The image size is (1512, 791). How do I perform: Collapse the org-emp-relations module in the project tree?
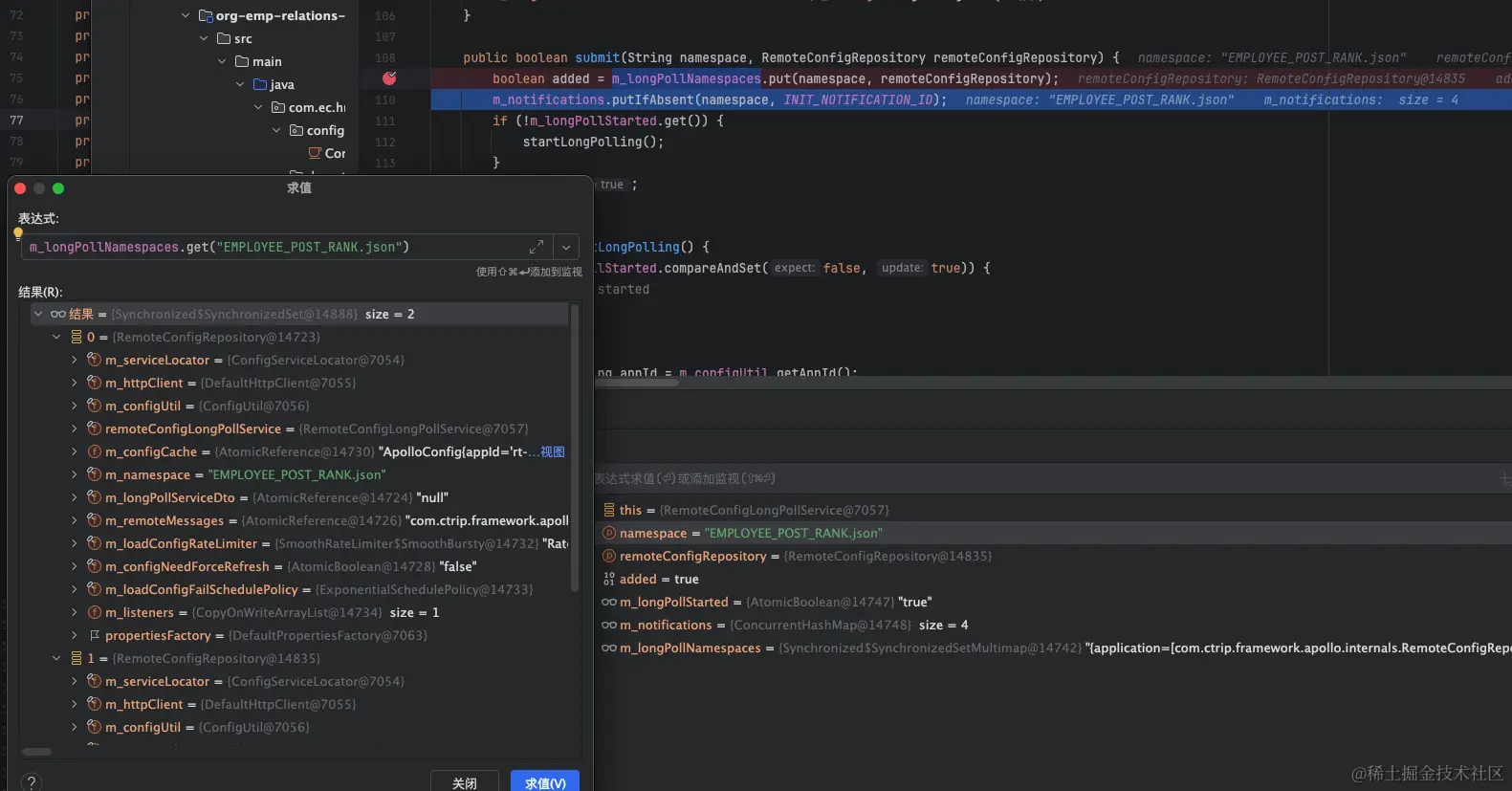[x=186, y=15]
